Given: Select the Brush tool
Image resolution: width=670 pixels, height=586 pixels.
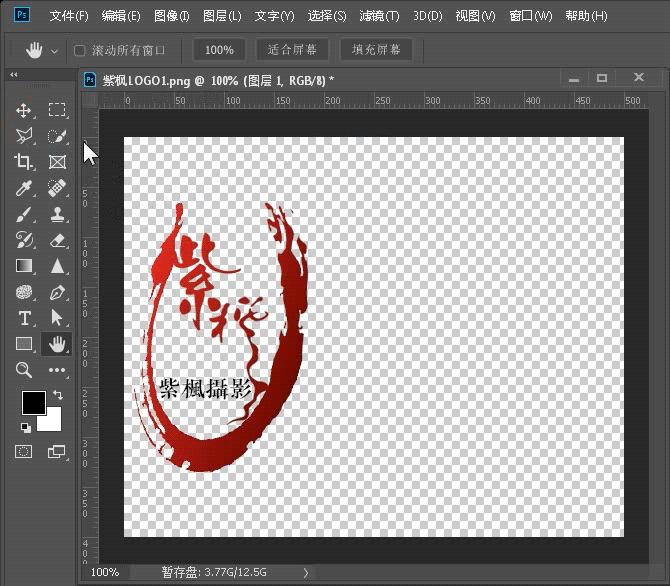Looking at the screenshot, I should [x=24, y=214].
